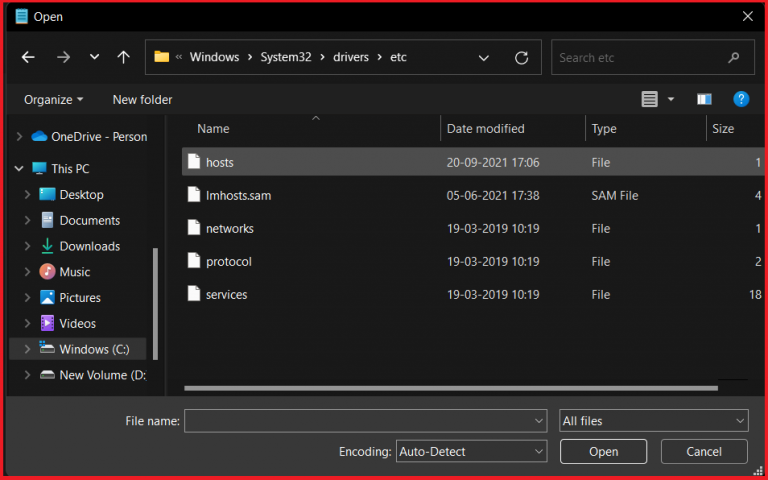The width and height of the screenshot is (768, 480).
Task: Change view using the view icon
Action: point(649,99)
